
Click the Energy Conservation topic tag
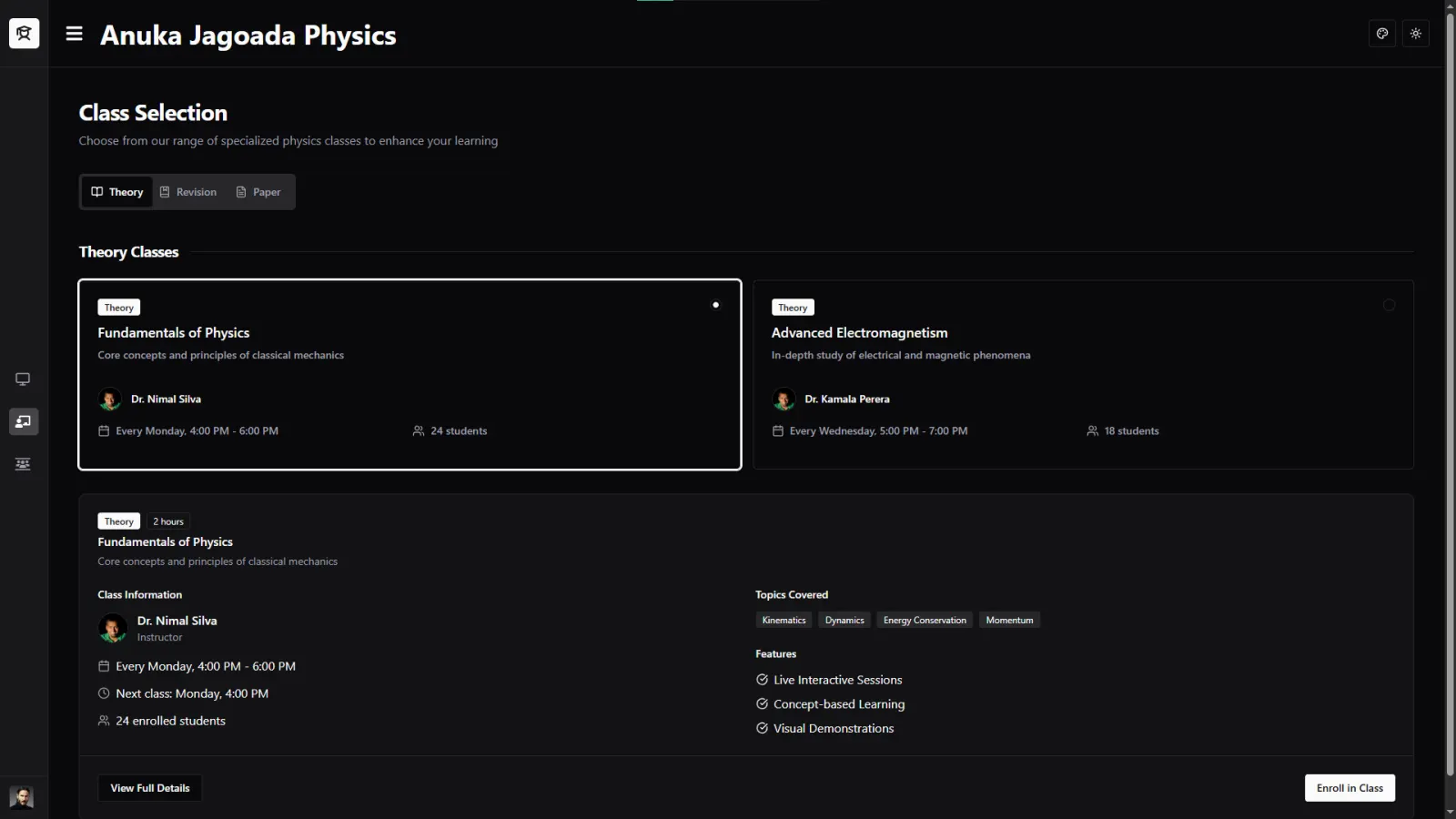coord(925,621)
